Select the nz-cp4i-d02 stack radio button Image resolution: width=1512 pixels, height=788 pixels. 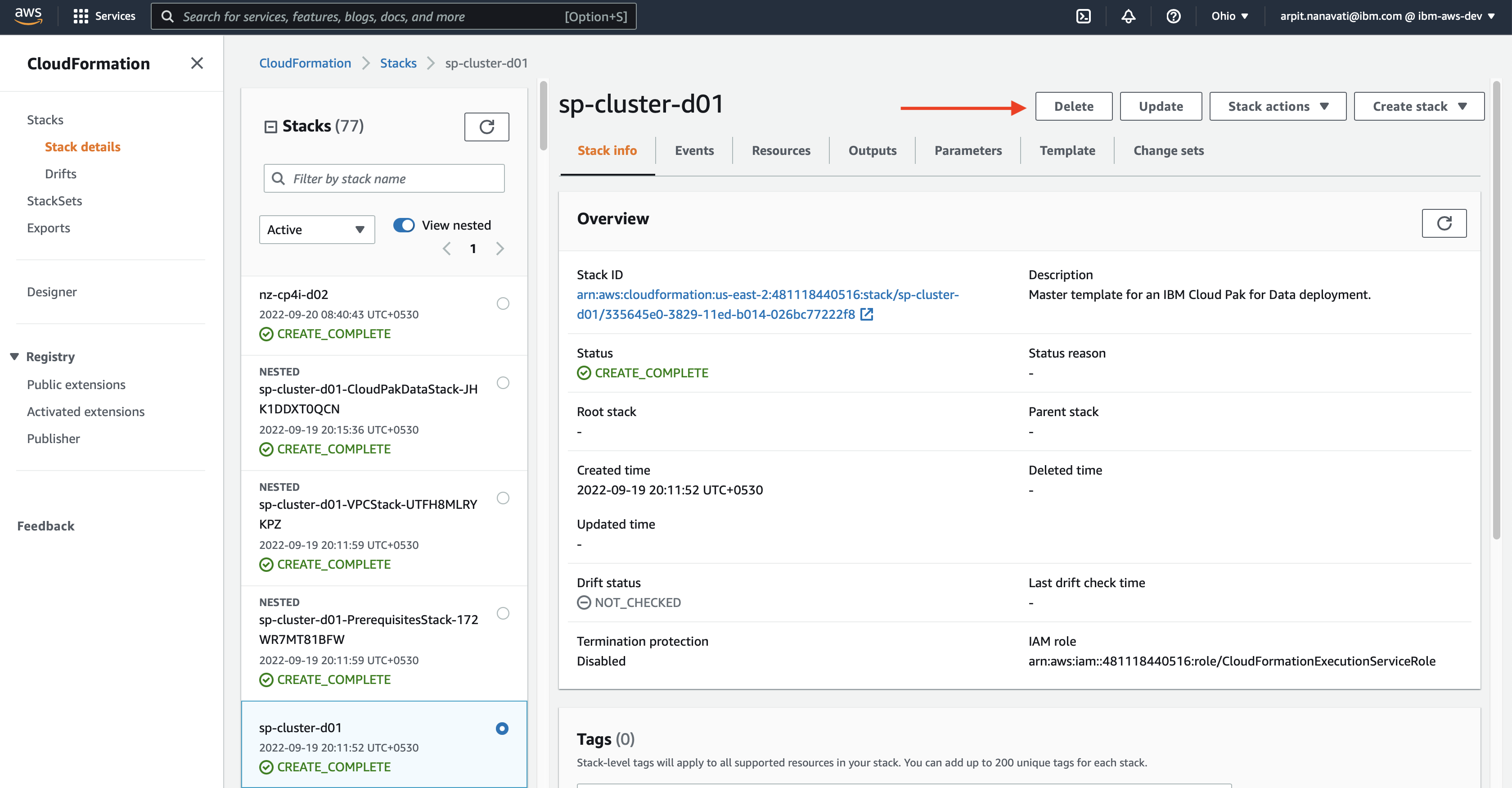503,303
